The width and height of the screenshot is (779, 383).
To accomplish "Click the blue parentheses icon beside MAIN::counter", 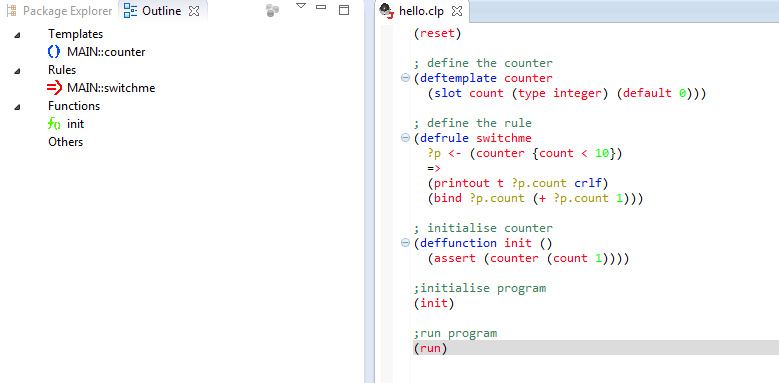I will [54, 52].
